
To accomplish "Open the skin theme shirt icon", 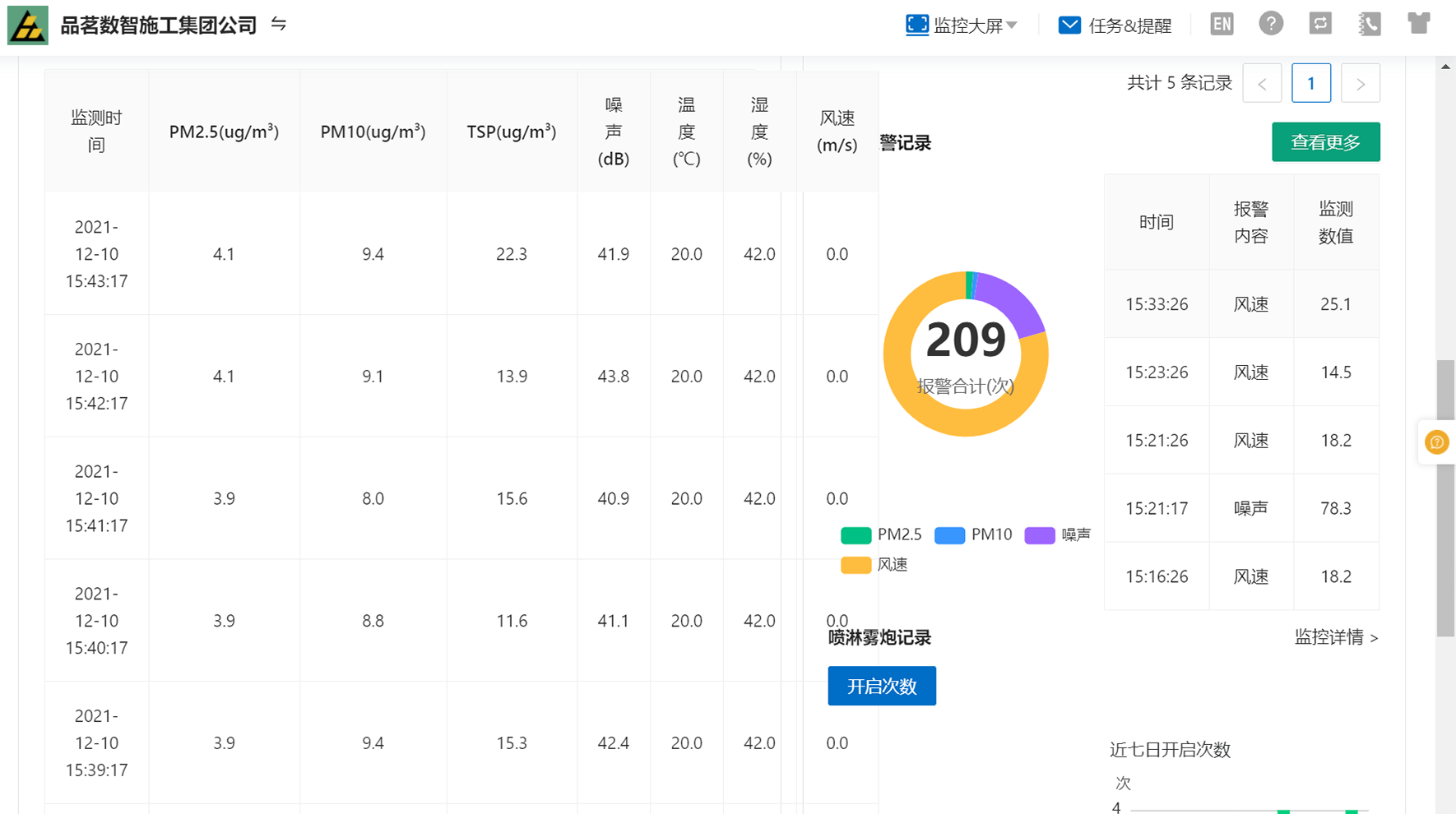I will tap(1419, 24).
